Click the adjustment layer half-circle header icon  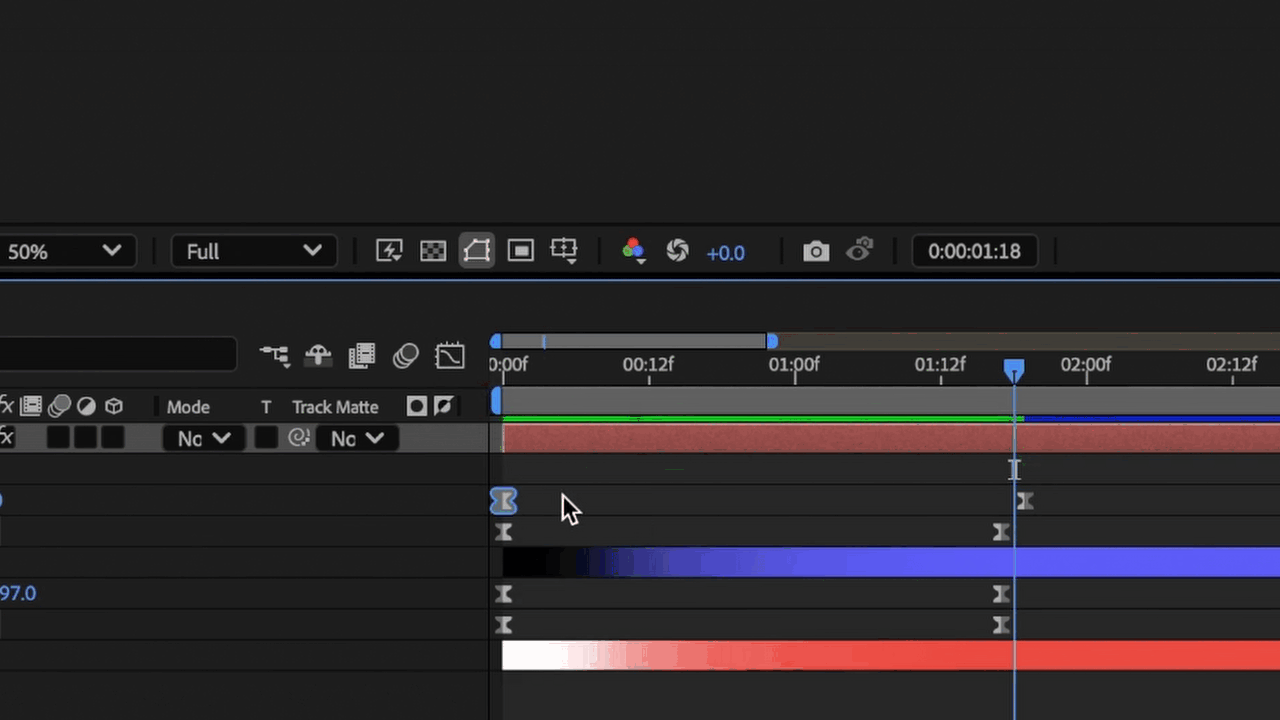(86, 406)
